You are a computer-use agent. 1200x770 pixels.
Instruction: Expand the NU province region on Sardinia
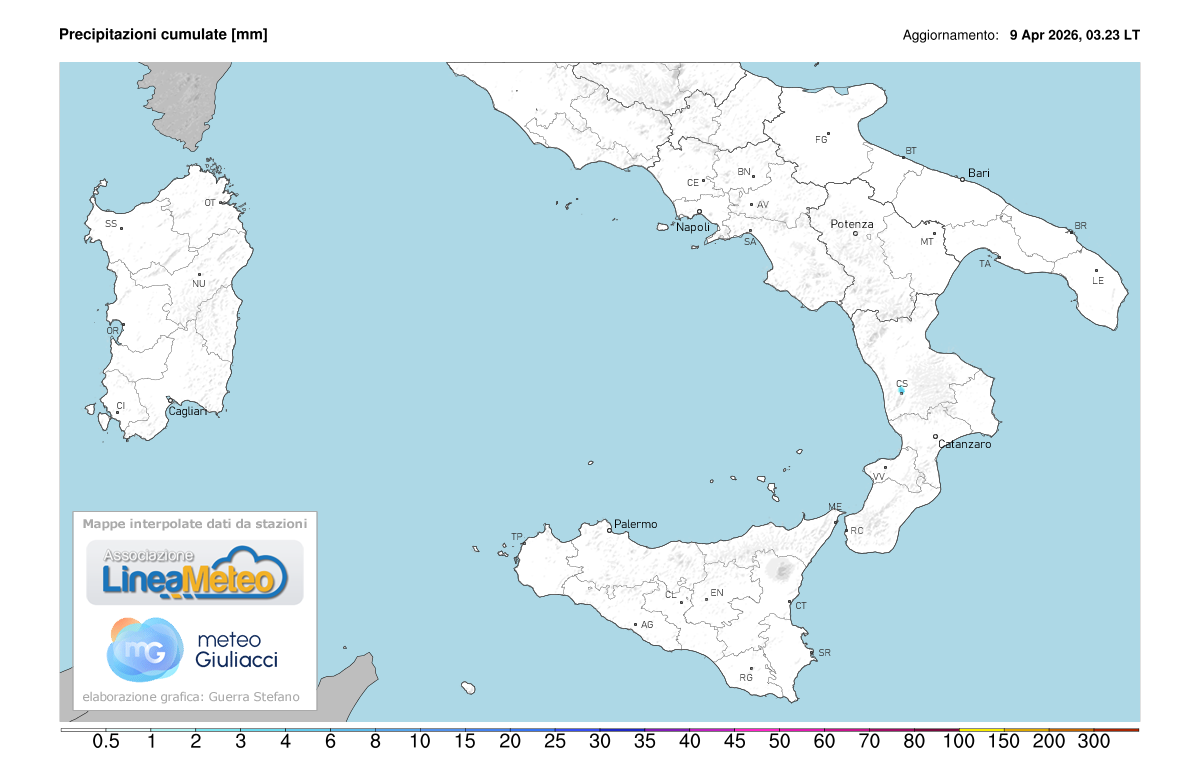click(200, 285)
